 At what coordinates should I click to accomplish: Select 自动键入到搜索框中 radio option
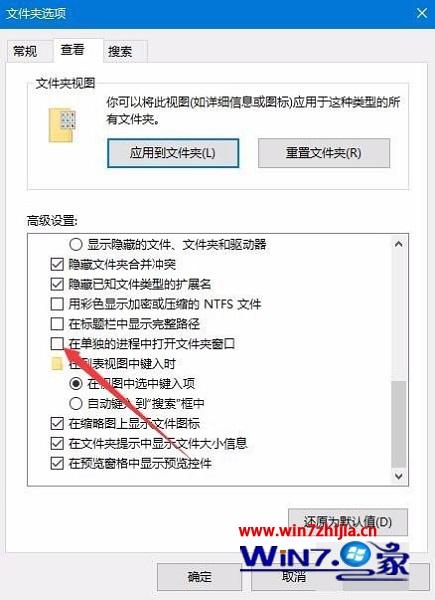pyautogui.click(x=76, y=403)
